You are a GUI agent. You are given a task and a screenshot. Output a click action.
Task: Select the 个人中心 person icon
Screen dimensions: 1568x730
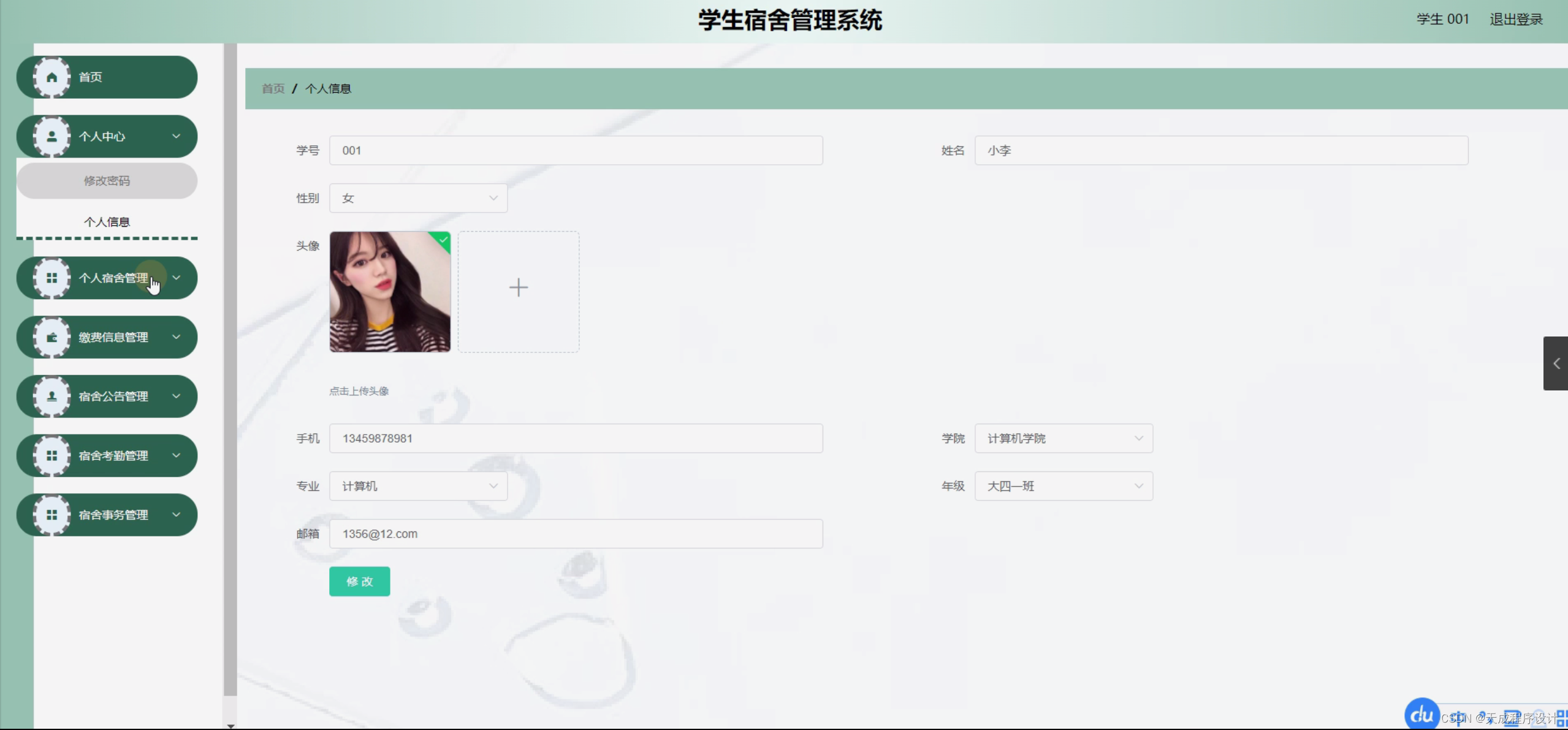51,136
